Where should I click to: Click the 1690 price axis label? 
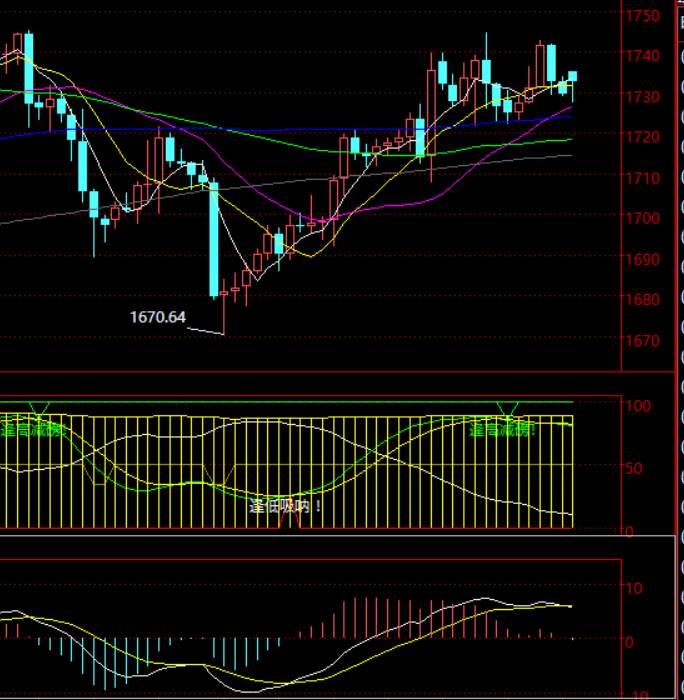[x=642, y=259]
